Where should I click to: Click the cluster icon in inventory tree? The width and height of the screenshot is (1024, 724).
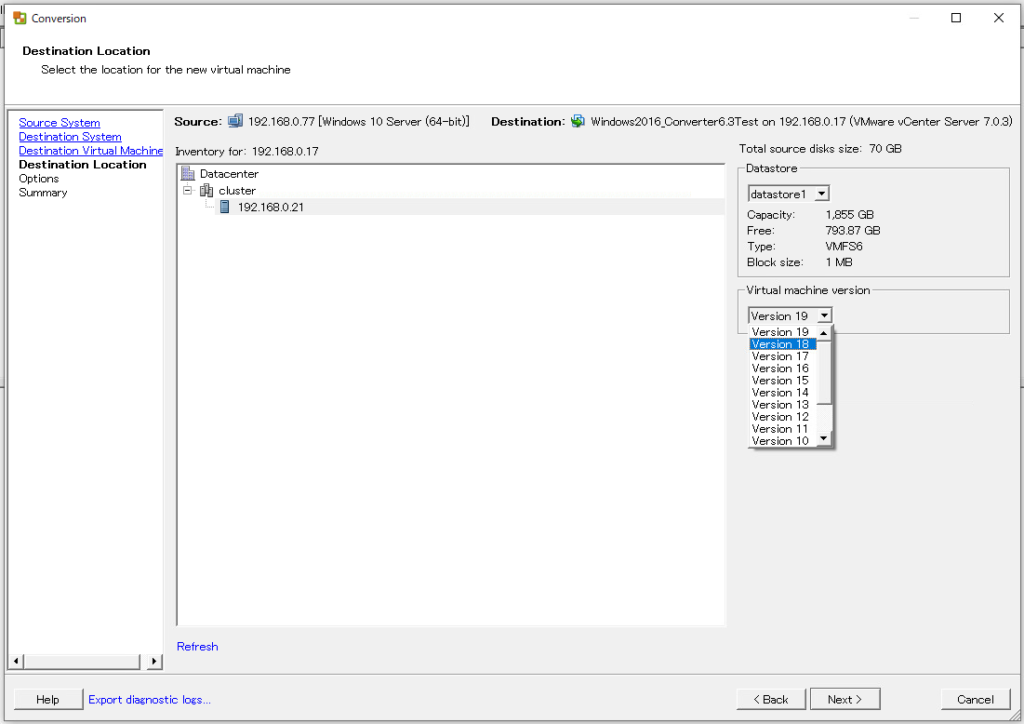[x=206, y=191]
